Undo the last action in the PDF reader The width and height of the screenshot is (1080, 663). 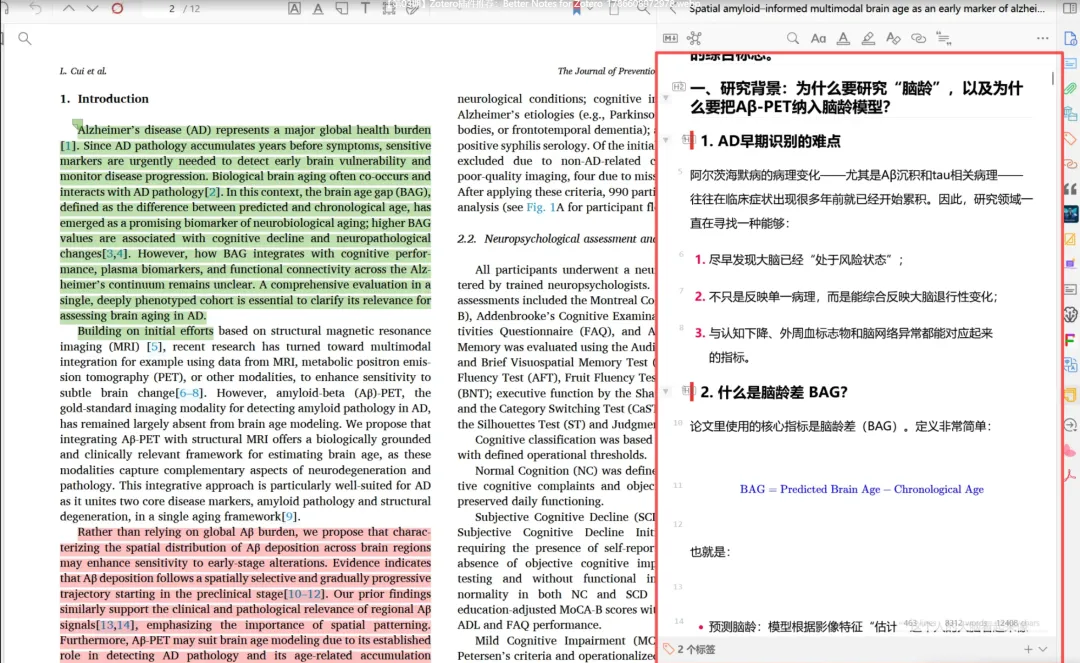tap(35, 9)
